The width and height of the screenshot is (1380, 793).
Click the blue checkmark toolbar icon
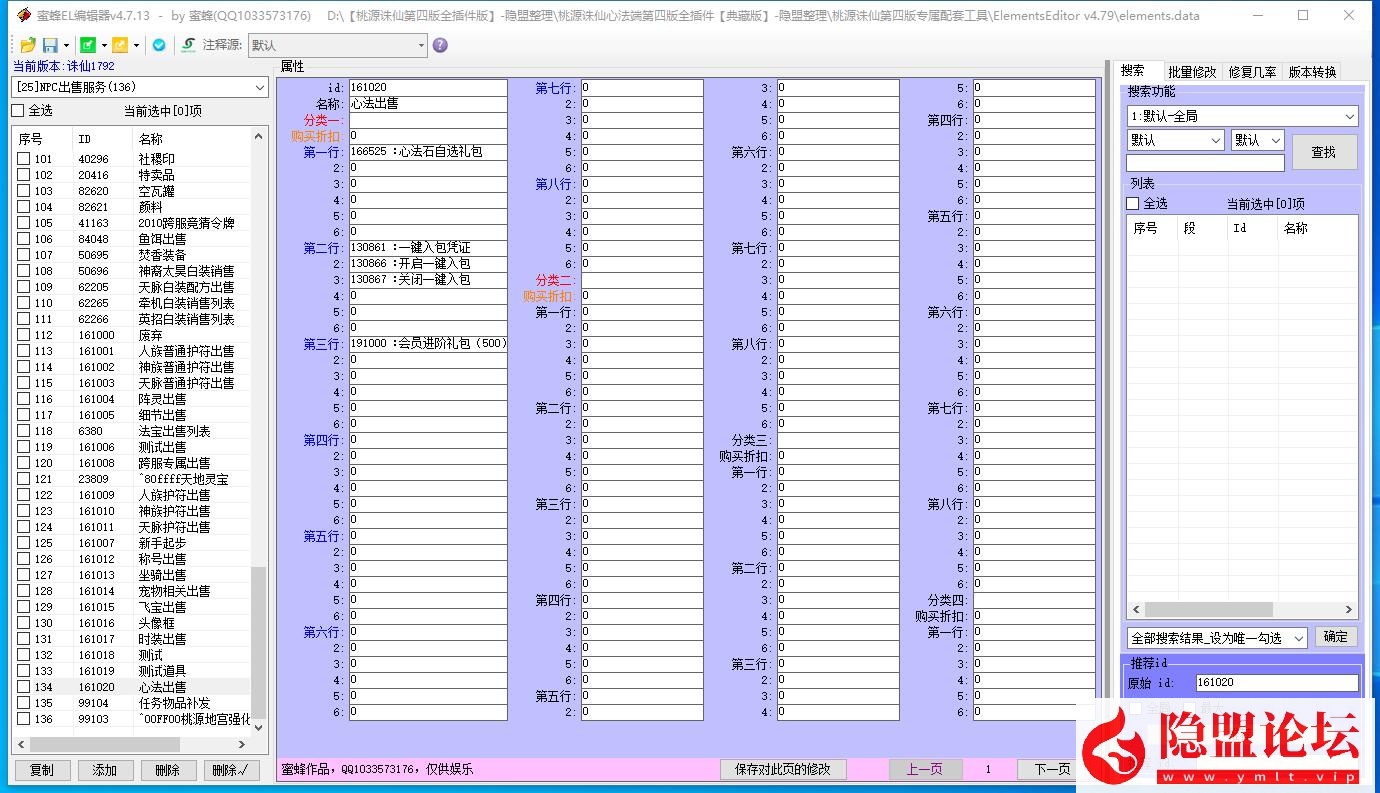point(159,45)
